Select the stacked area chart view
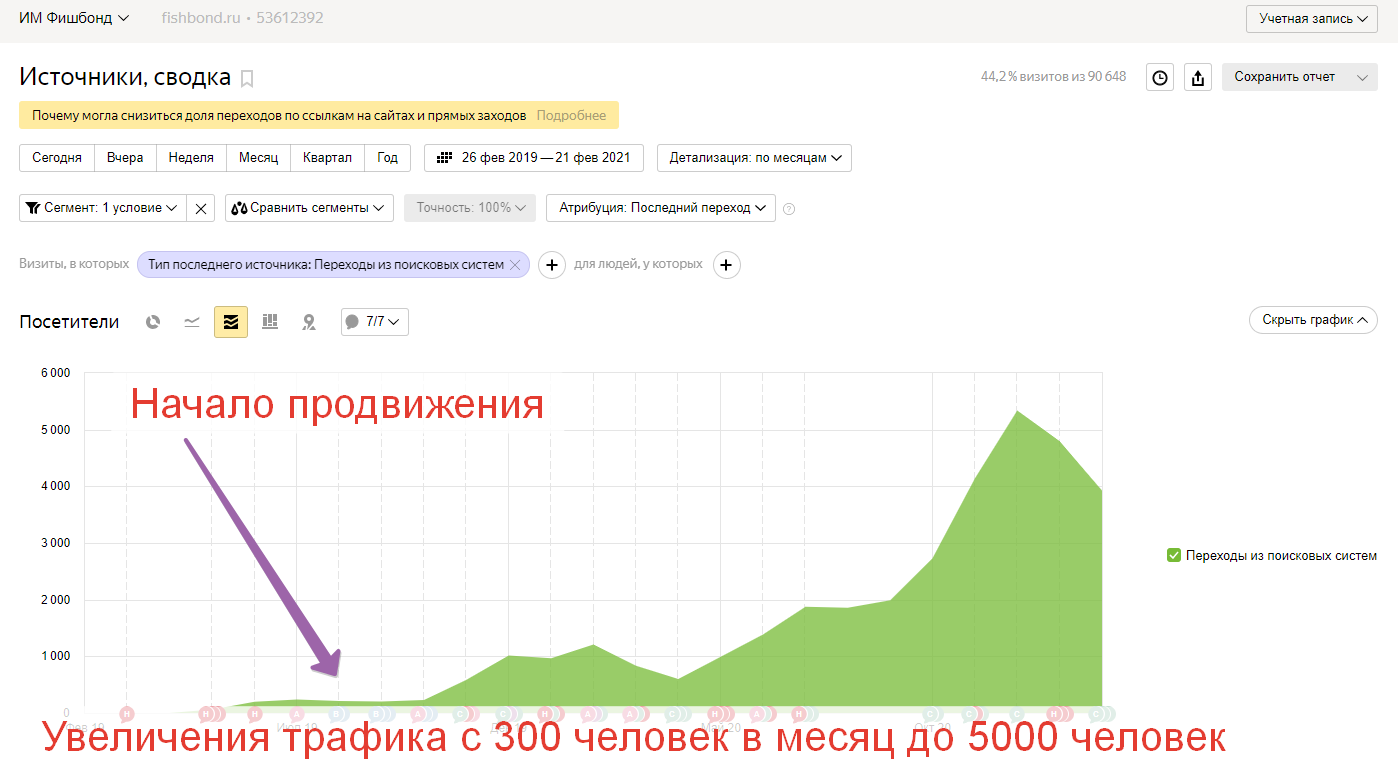 pos(231,322)
